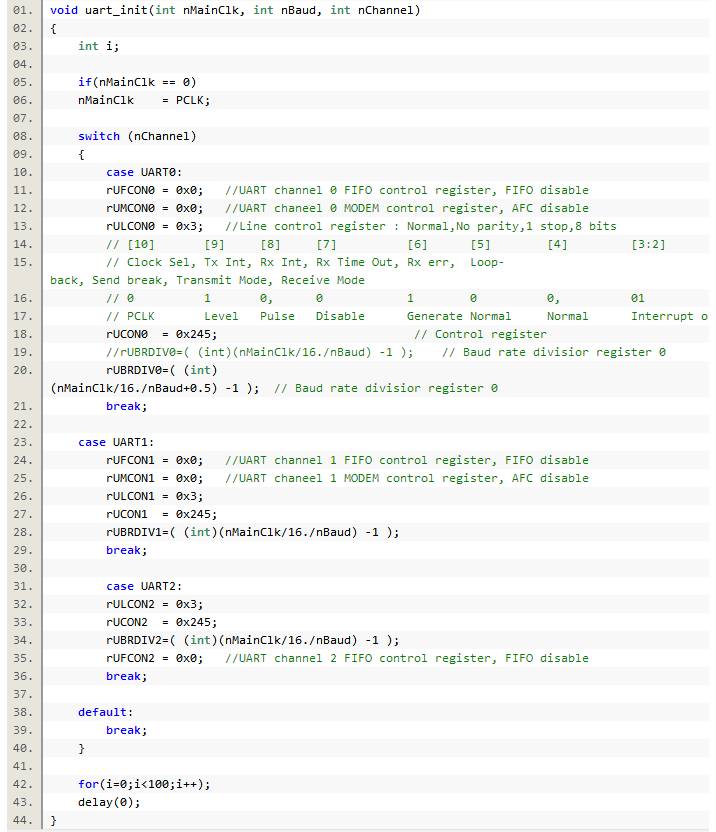Click the '// Control register' comment
The image size is (716, 832).
click(480, 335)
